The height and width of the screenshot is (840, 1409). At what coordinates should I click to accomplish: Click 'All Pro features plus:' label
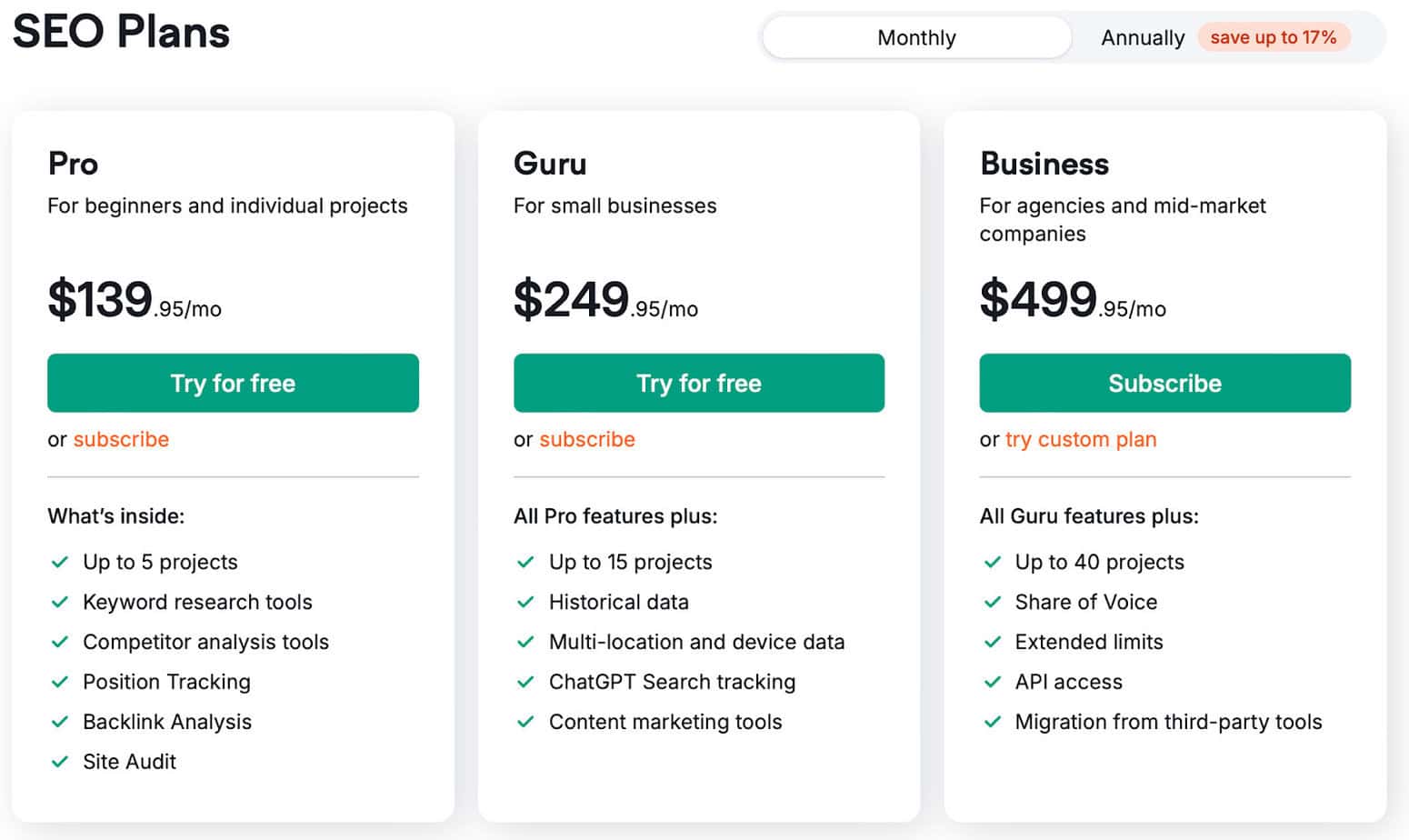click(x=615, y=516)
